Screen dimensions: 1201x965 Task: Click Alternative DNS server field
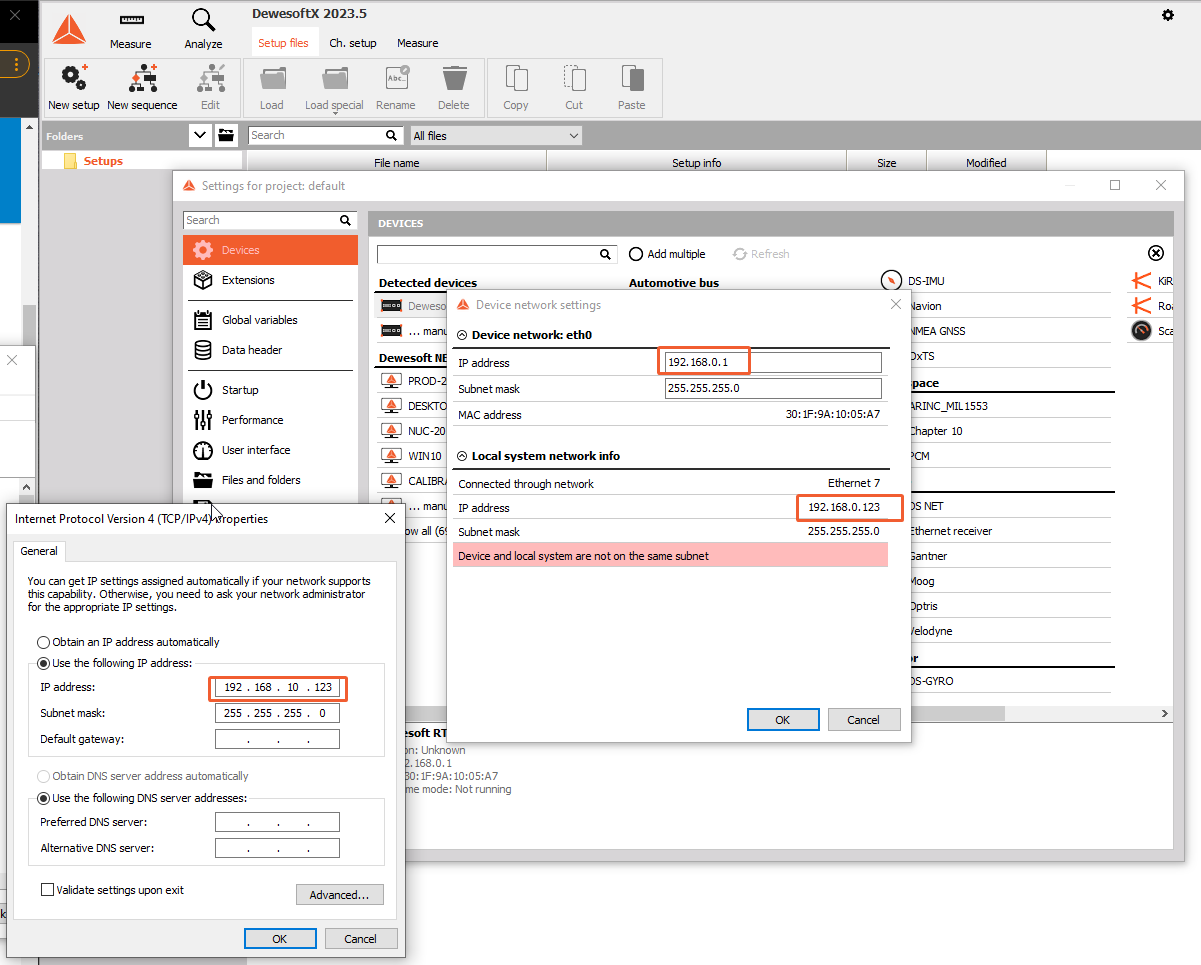pyautogui.click(x=277, y=848)
